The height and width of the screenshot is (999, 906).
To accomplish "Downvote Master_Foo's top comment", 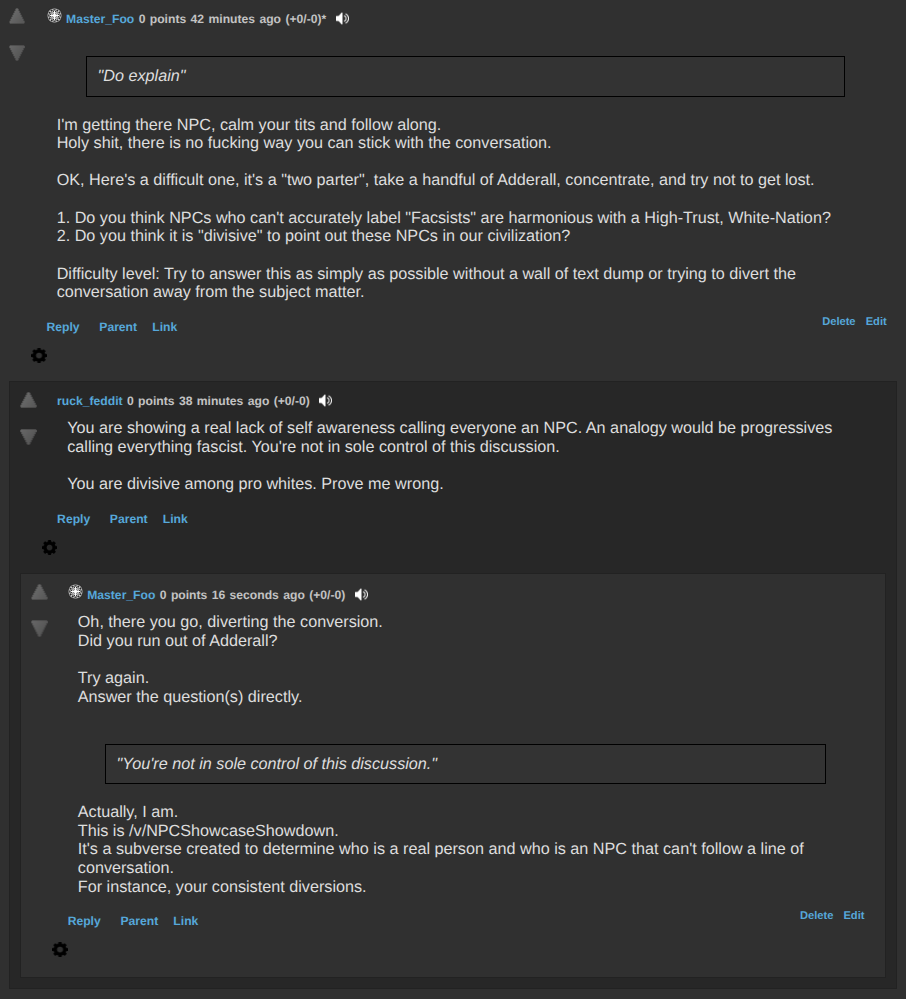I will [16, 52].
